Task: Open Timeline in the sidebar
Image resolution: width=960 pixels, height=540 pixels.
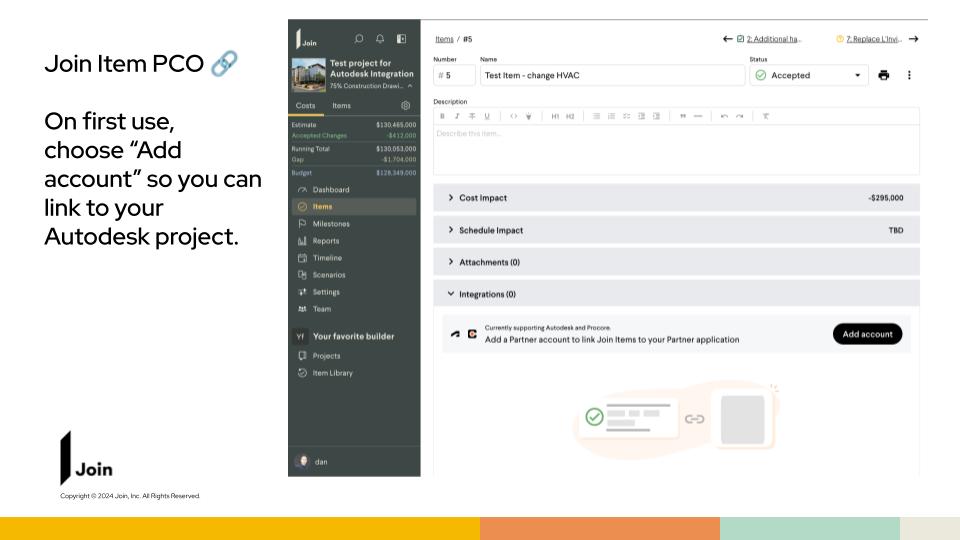Action: (354, 258)
